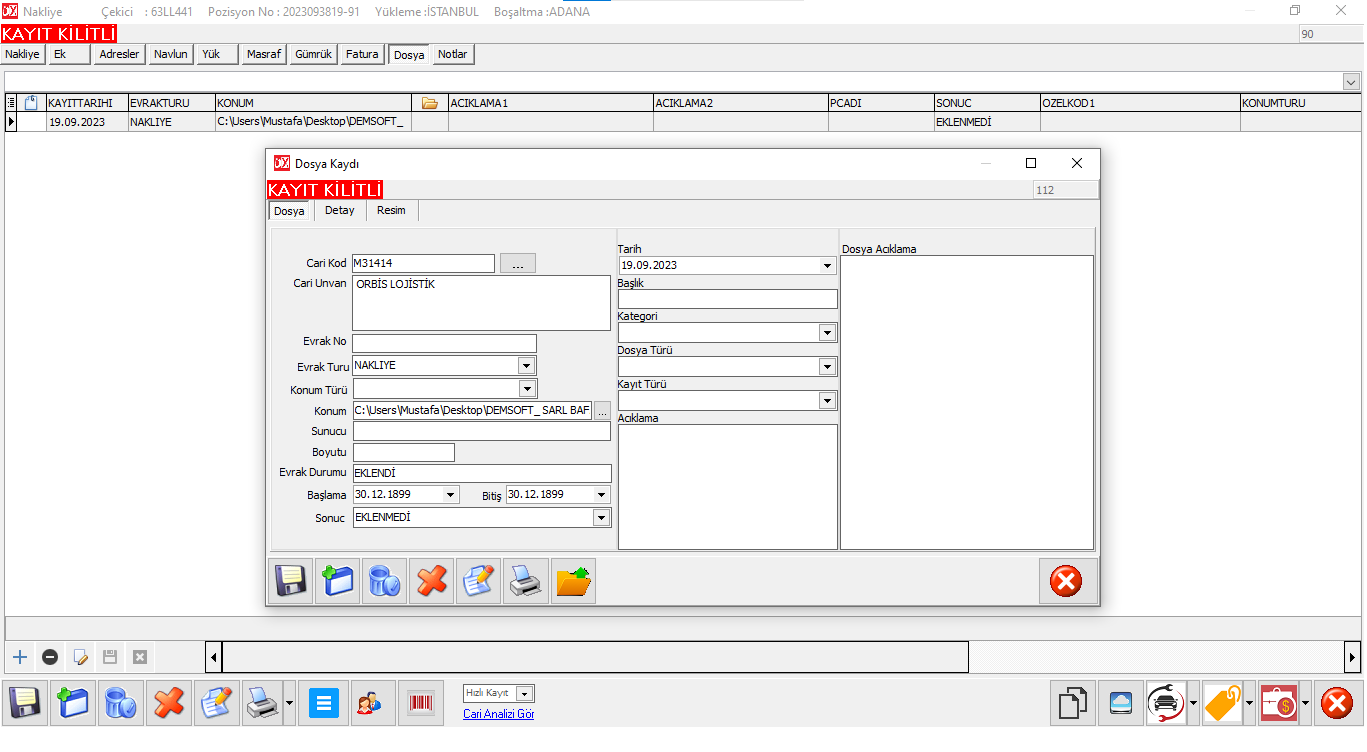
Task: Open the Detay tab in Dosya Kaydı
Action: [340, 211]
